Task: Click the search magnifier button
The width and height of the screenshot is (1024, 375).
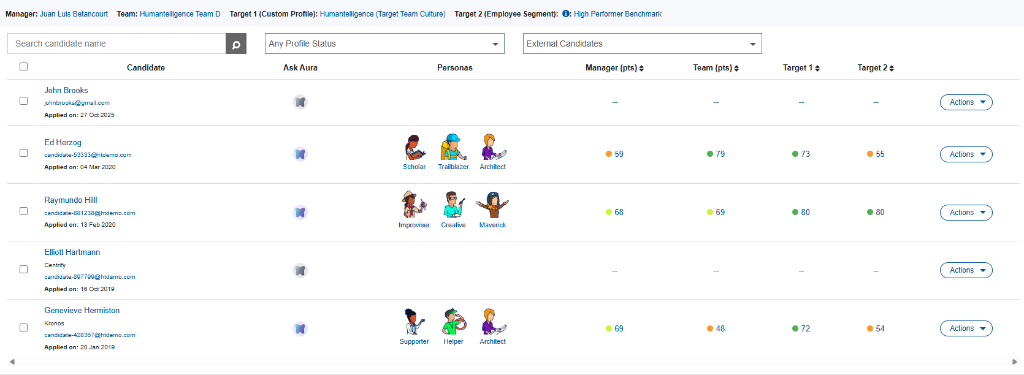Action: 236,44
